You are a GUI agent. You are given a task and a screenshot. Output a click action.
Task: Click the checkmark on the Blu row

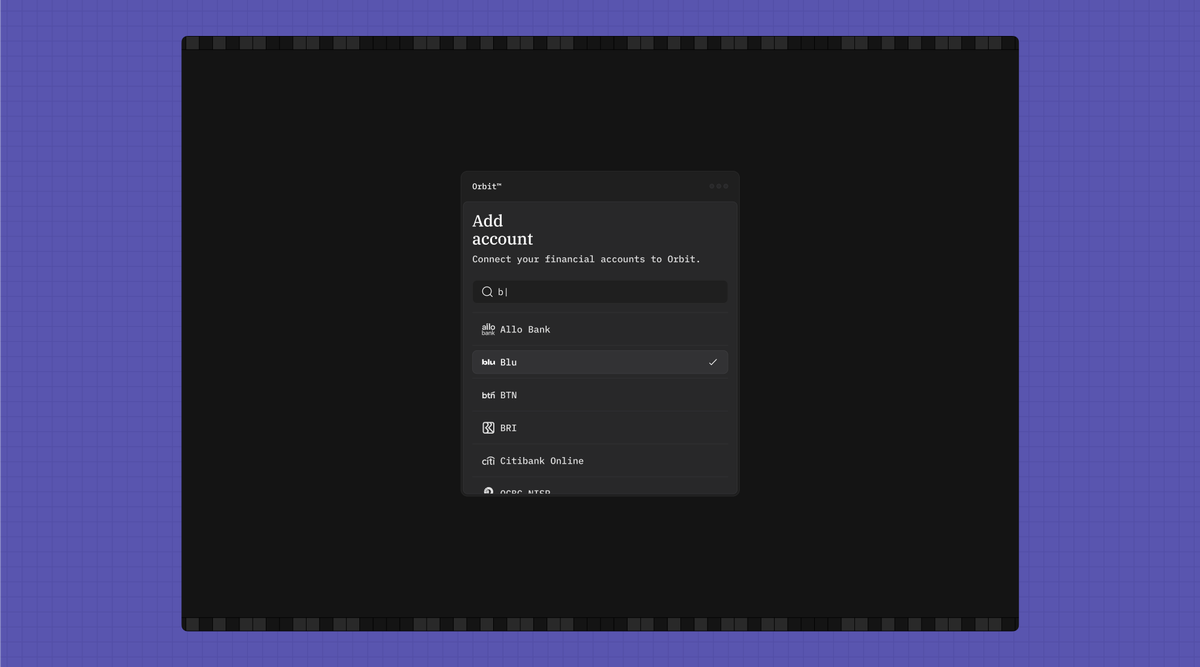713,362
